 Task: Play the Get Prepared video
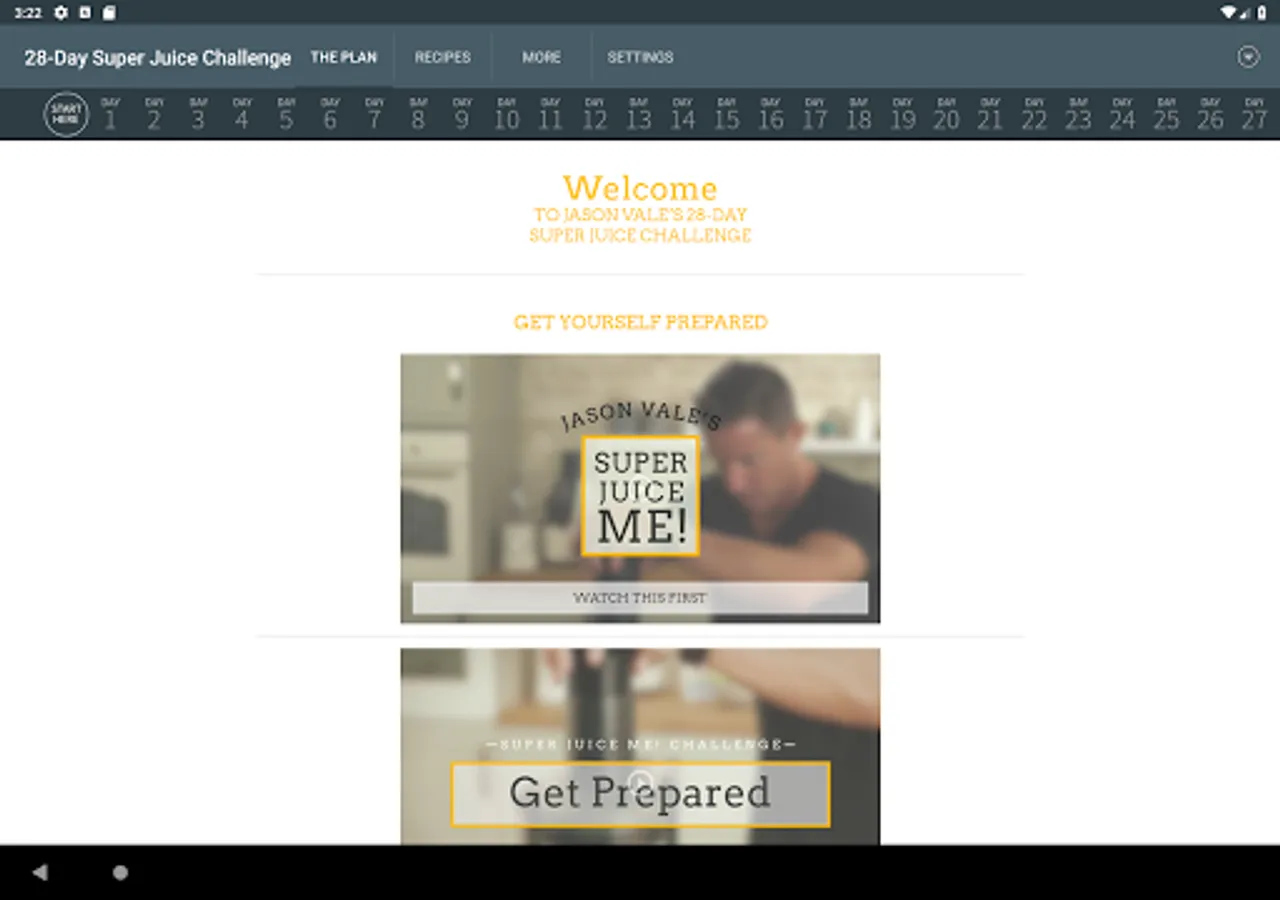[640, 783]
